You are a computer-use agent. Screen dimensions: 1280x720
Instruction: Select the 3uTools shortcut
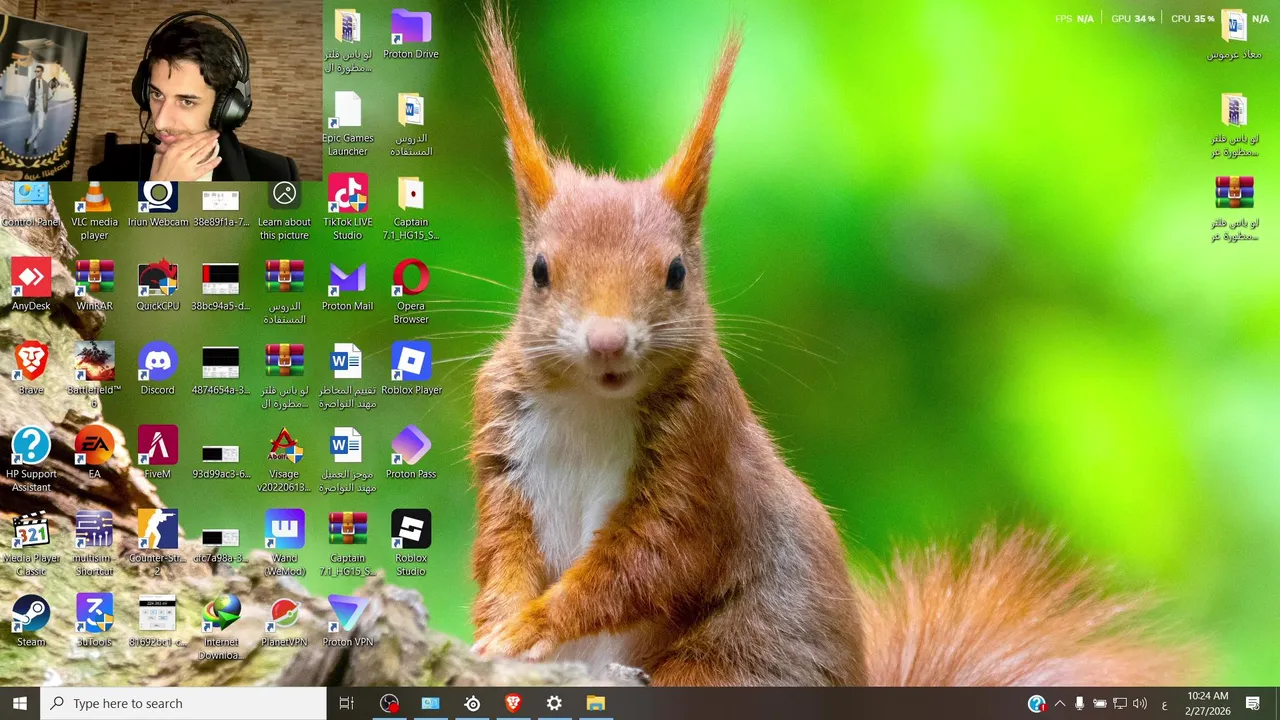[94, 622]
